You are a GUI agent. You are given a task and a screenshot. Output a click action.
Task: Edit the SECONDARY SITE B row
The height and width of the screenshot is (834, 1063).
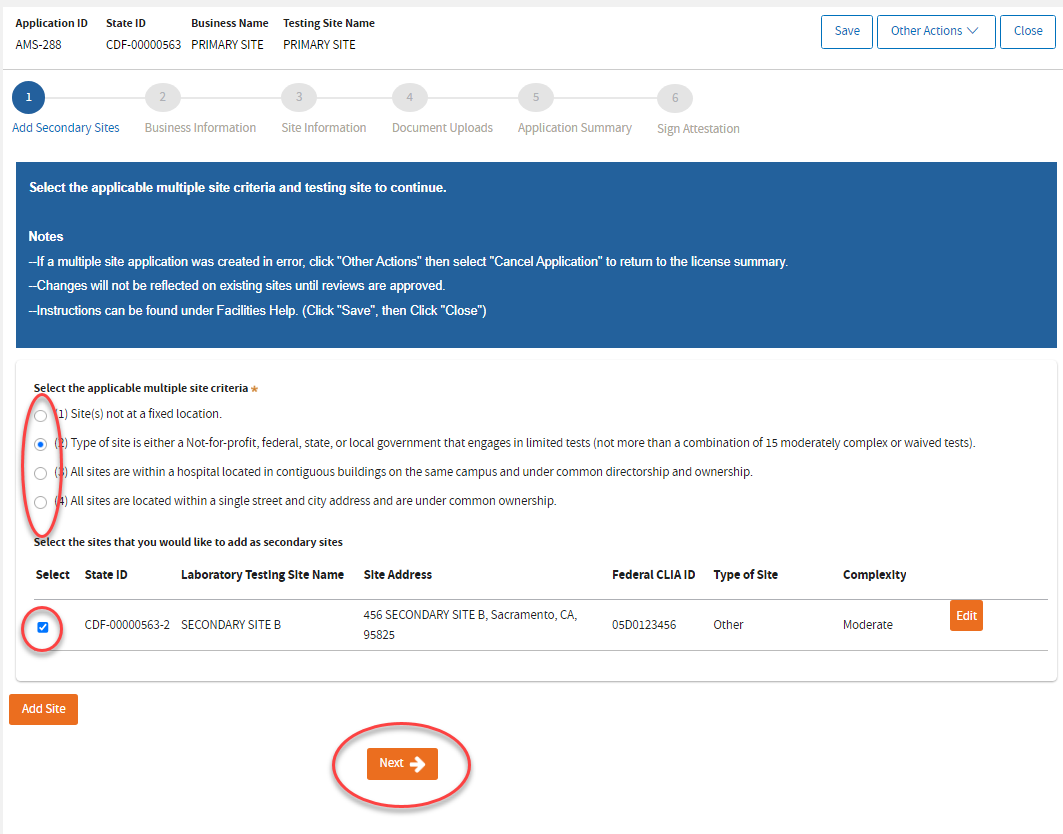coord(966,616)
